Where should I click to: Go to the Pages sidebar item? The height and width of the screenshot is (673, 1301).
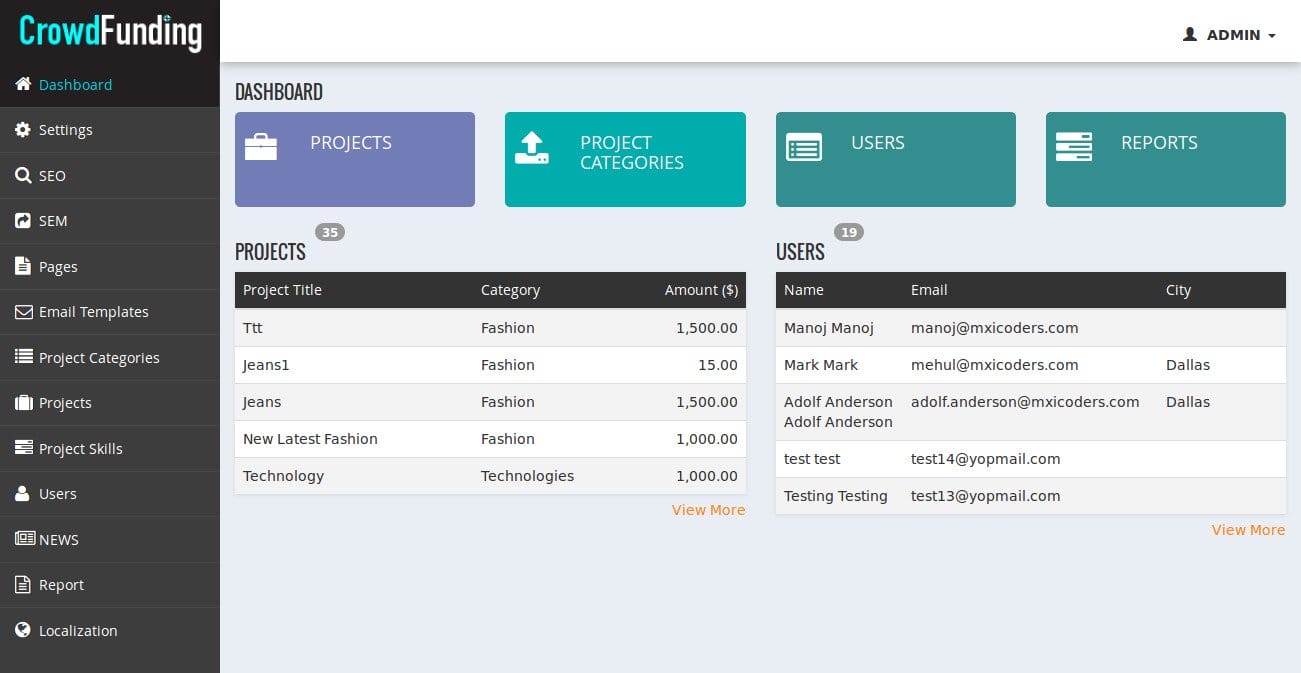[x=57, y=267]
